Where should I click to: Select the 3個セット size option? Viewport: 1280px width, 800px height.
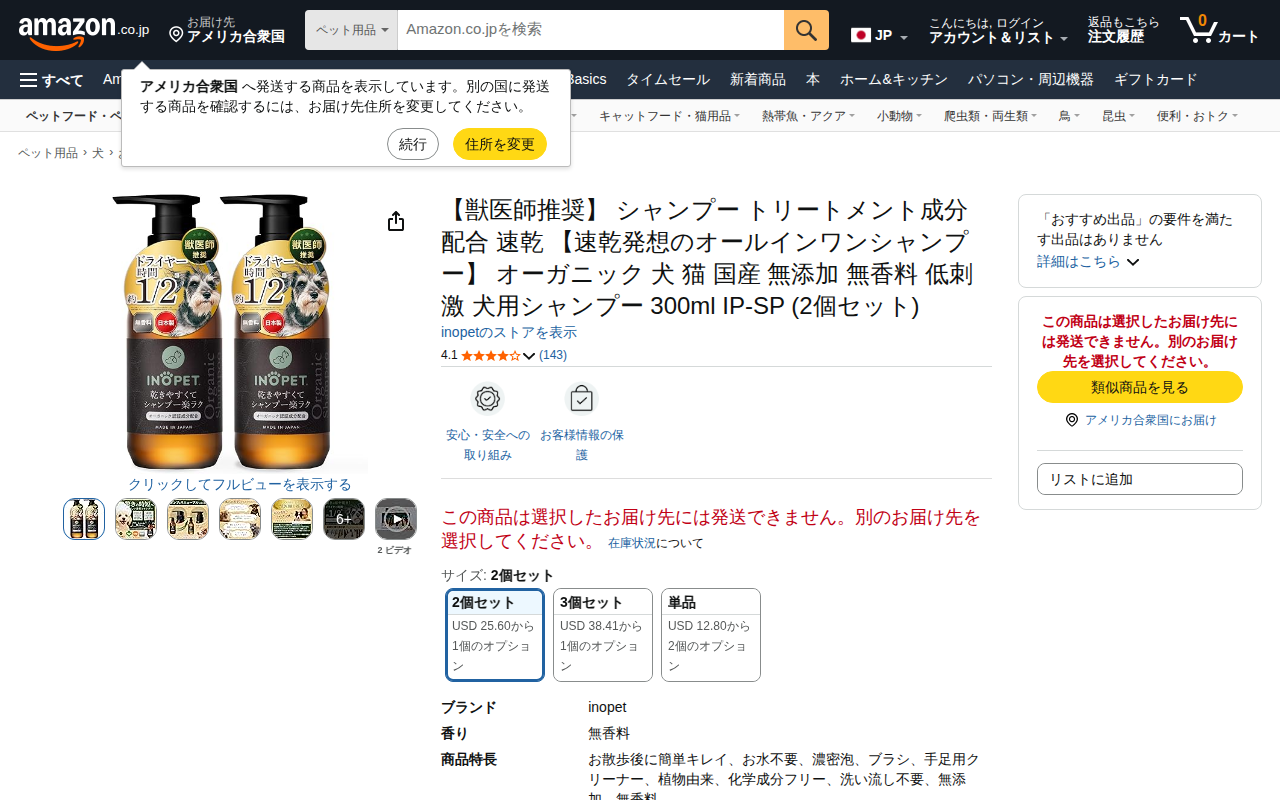click(603, 635)
